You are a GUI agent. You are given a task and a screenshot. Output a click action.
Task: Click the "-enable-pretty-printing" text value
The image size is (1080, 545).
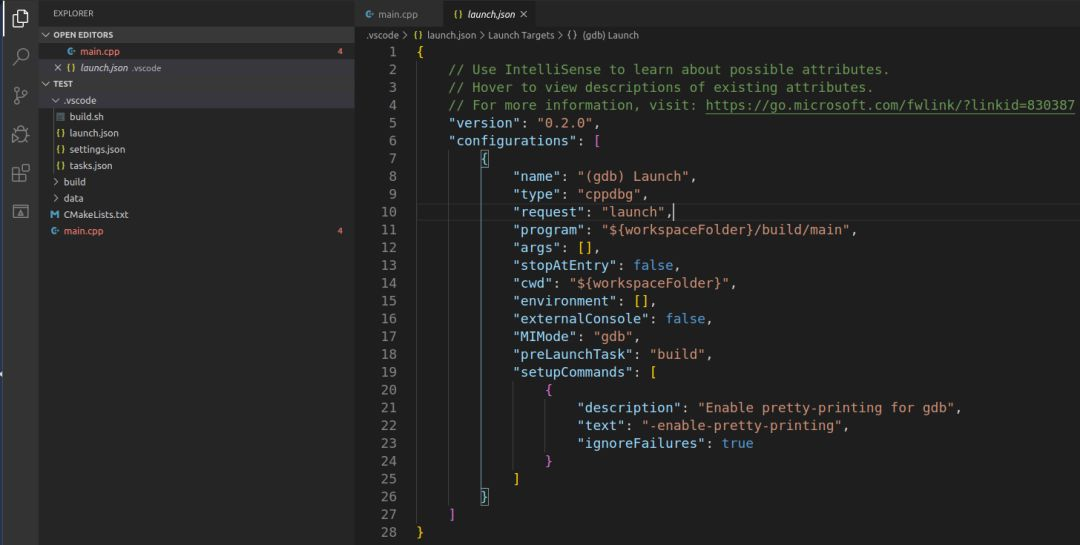click(x=742, y=425)
